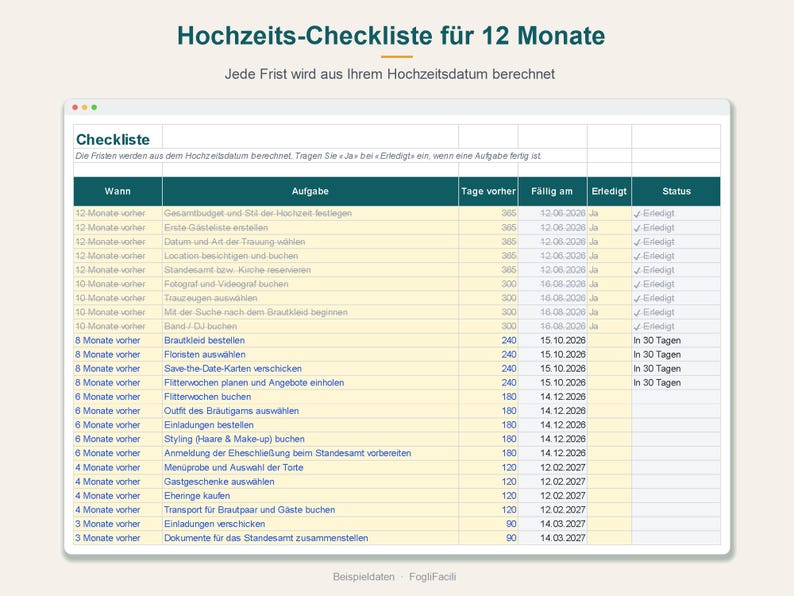Click the Erledigt input cell for Eheringe kaufen
Screen dimensions: 794x596
609,496
